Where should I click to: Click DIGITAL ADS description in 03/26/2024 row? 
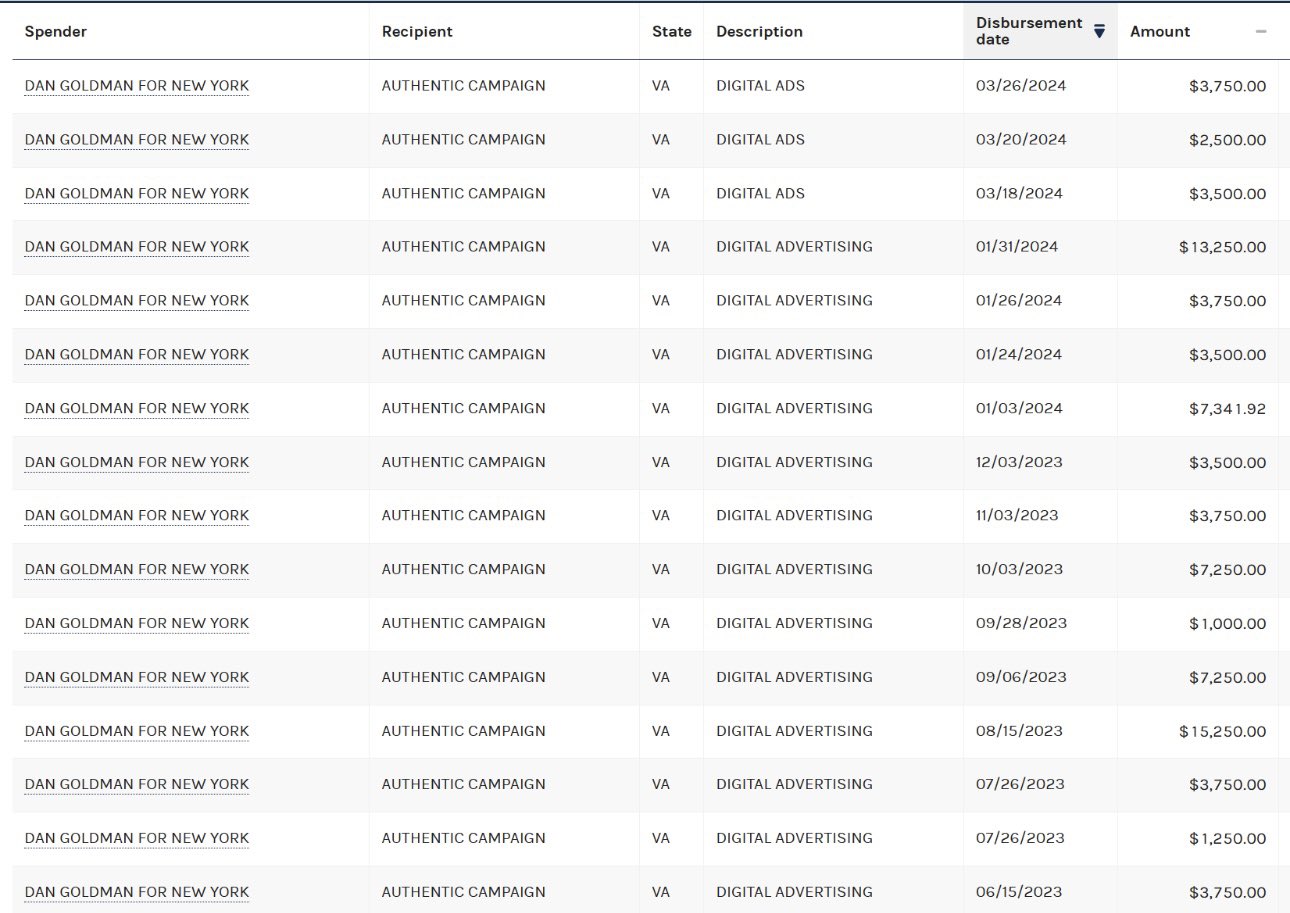coord(760,86)
